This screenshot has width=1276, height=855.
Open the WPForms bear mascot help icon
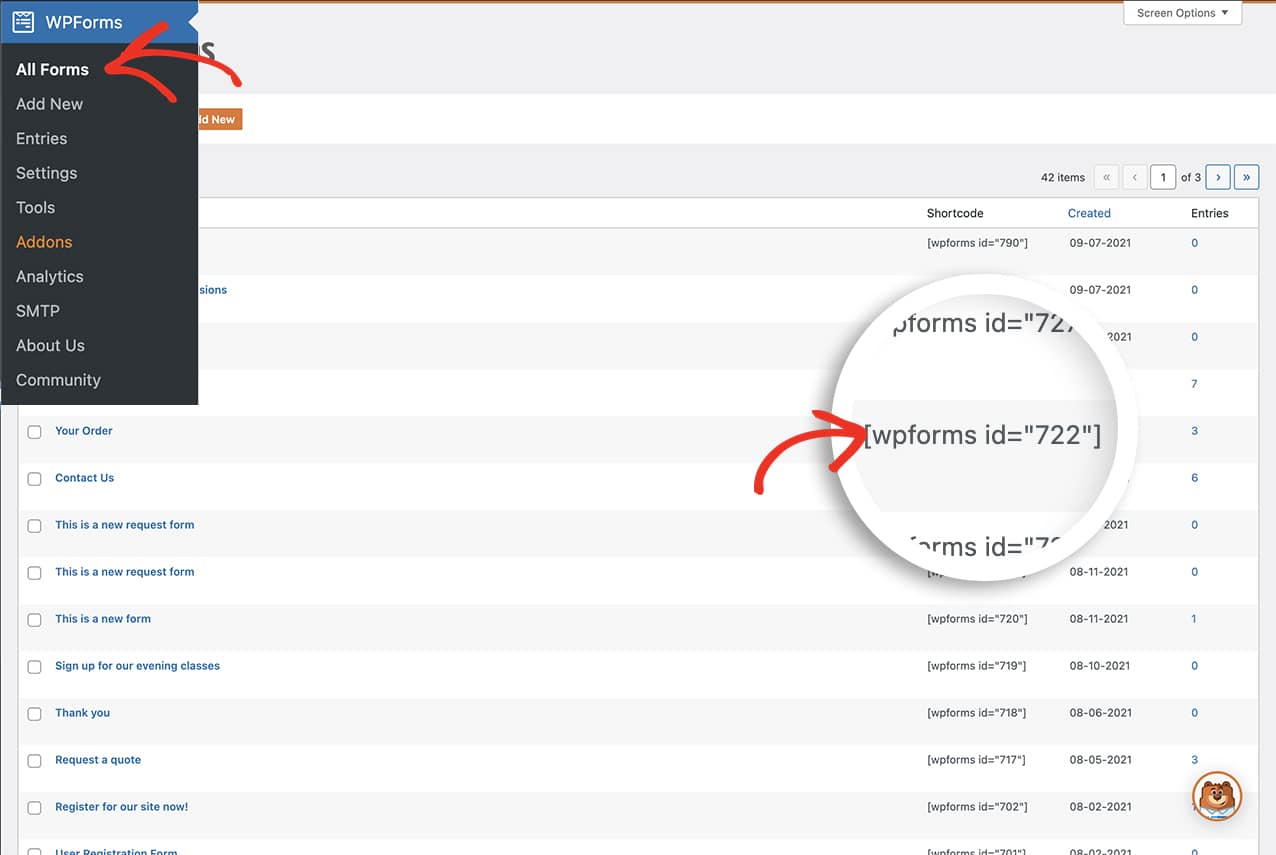click(x=1217, y=797)
